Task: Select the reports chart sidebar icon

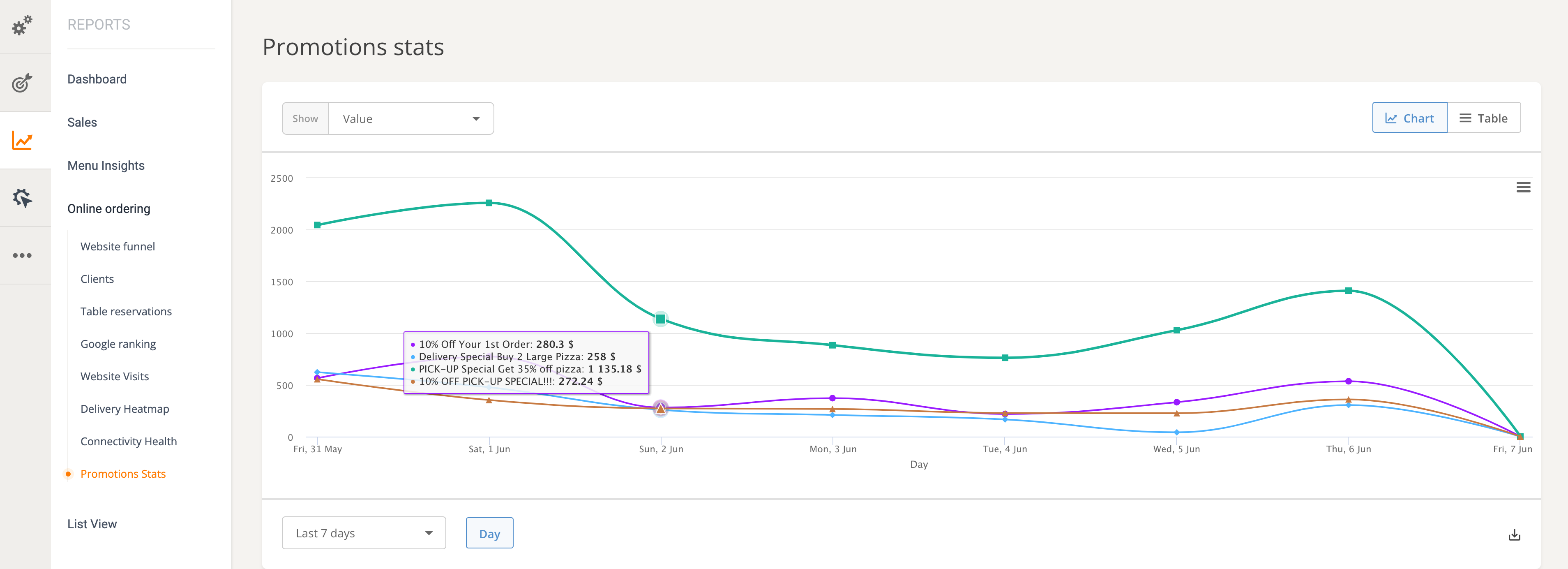Action: (x=23, y=141)
